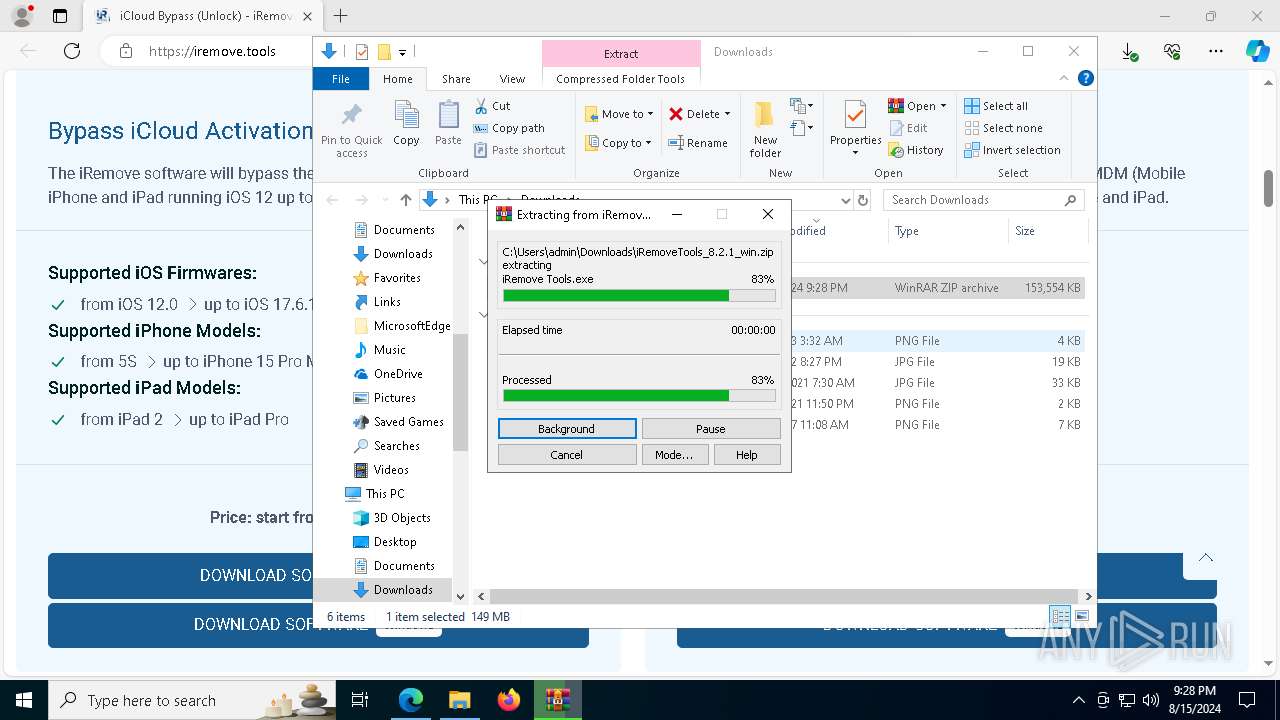
Task: Select Saved Games in navigation pane
Action: pos(408,422)
